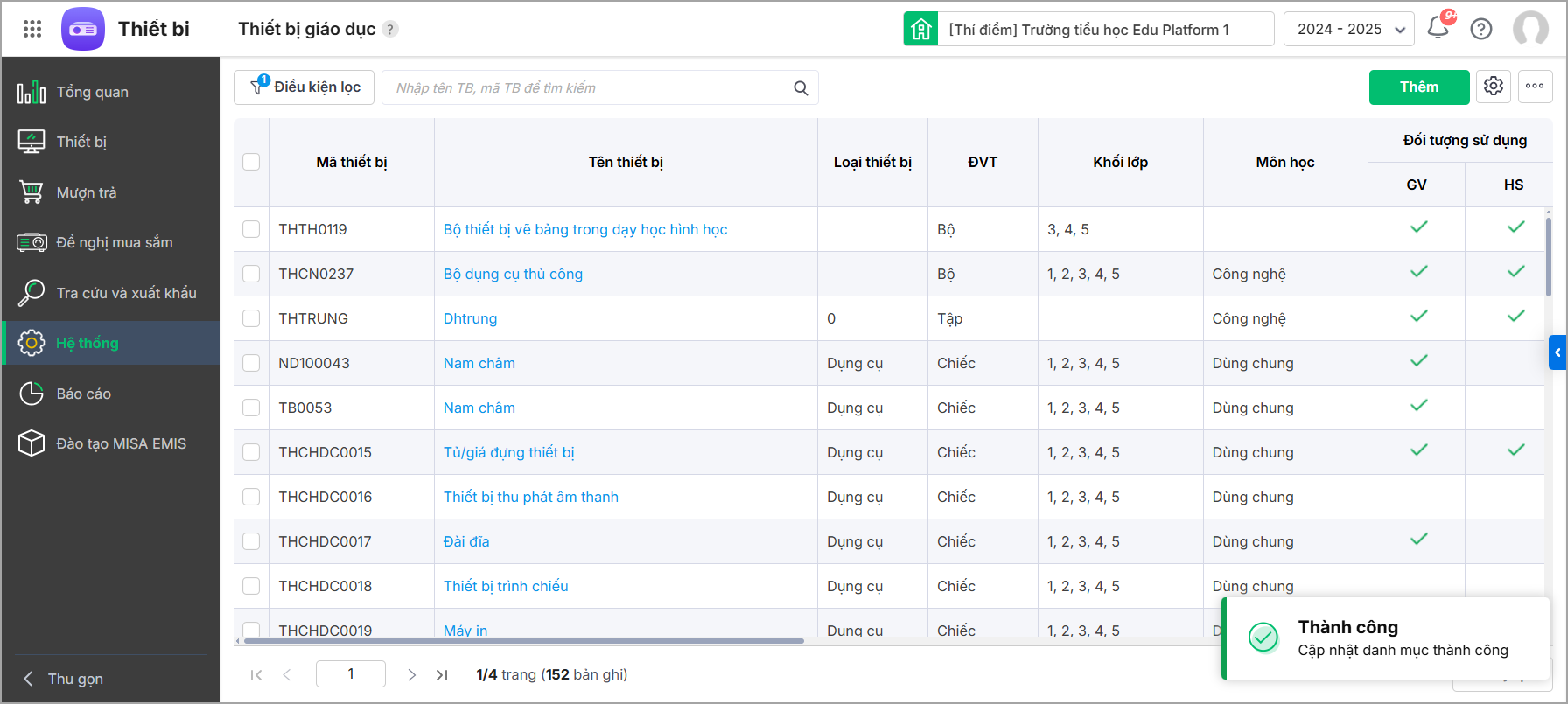The image size is (1568, 704).
Task: Click the horizontal table scrollbar
Action: pyautogui.click(x=523, y=641)
